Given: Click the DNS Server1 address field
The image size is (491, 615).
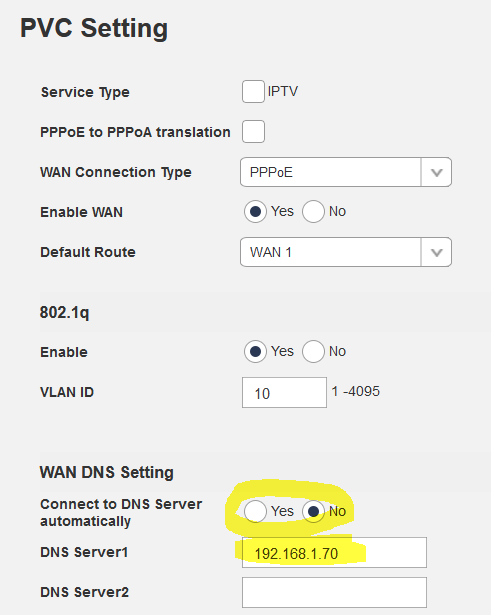Looking at the screenshot, I should click(334, 553).
